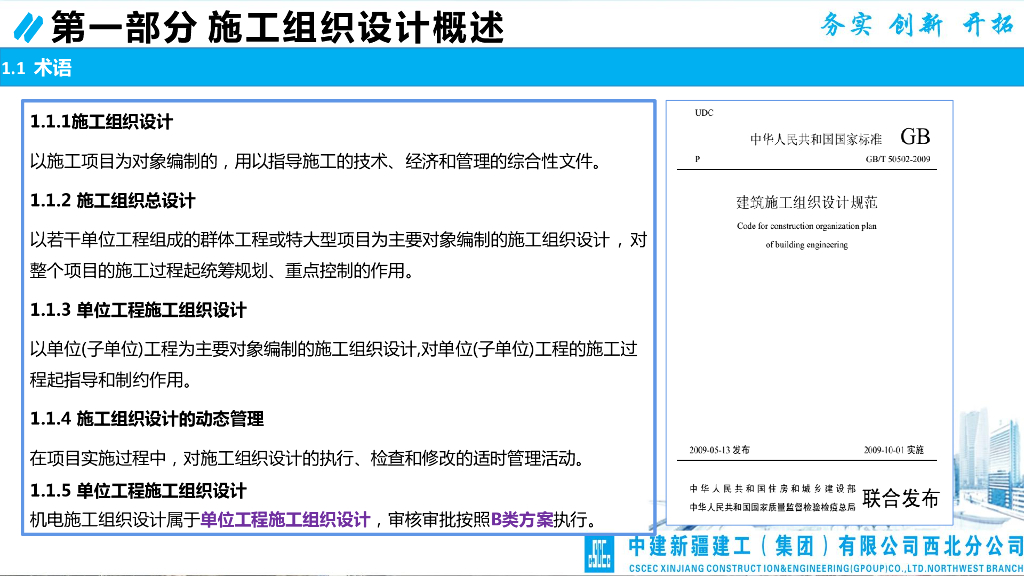The image size is (1024, 576).
Task: Click the large GB mark on the standard cover
Action: click(x=914, y=136)
